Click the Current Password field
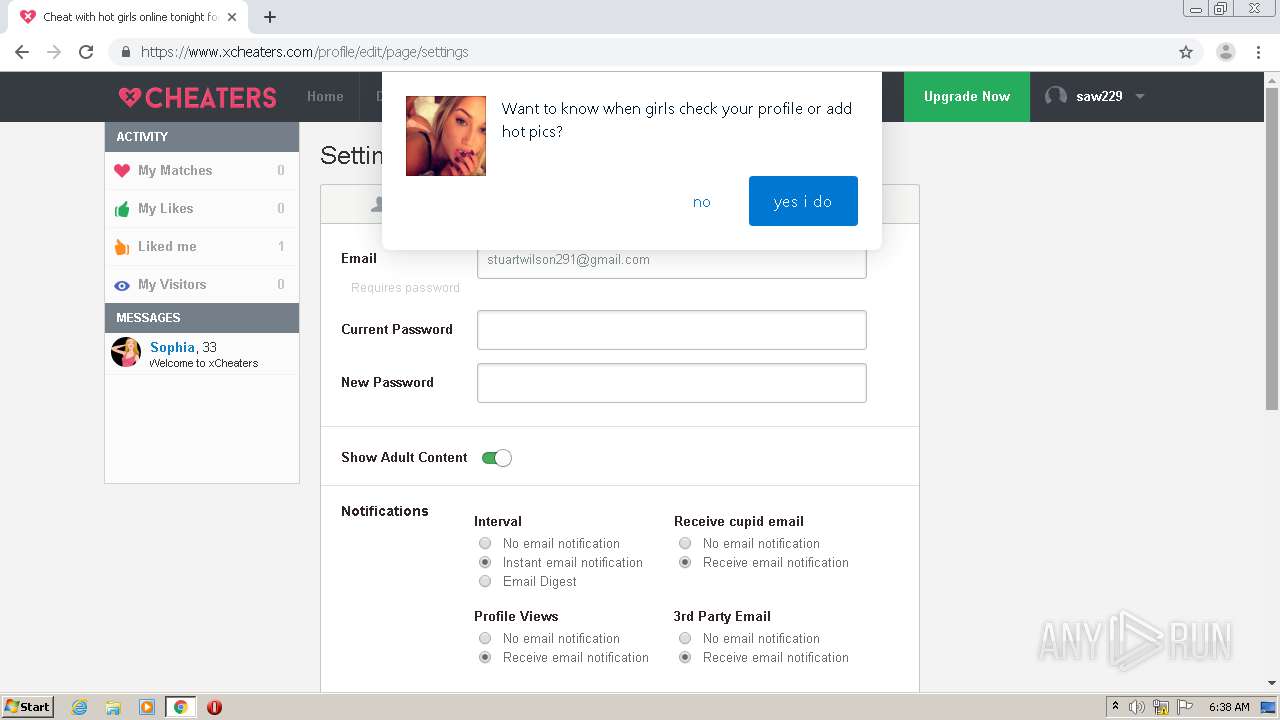The width and height of the screenshot is (1280, 720). click(672, 330)
